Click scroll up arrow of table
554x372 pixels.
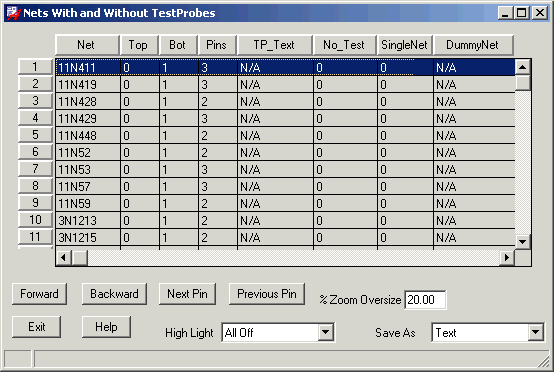[523, 67]
